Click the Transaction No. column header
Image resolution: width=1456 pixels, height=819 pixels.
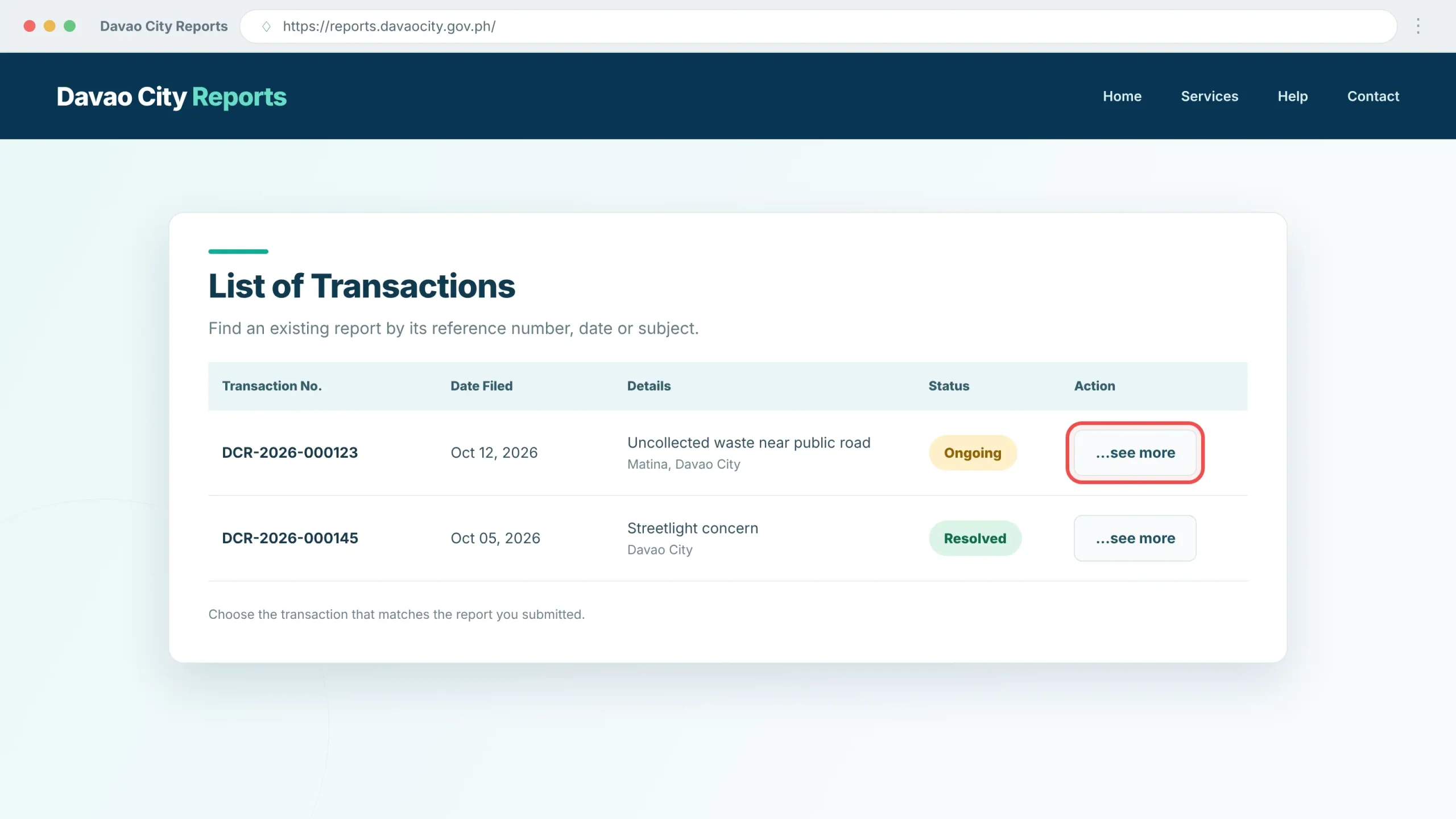[272, 386]
